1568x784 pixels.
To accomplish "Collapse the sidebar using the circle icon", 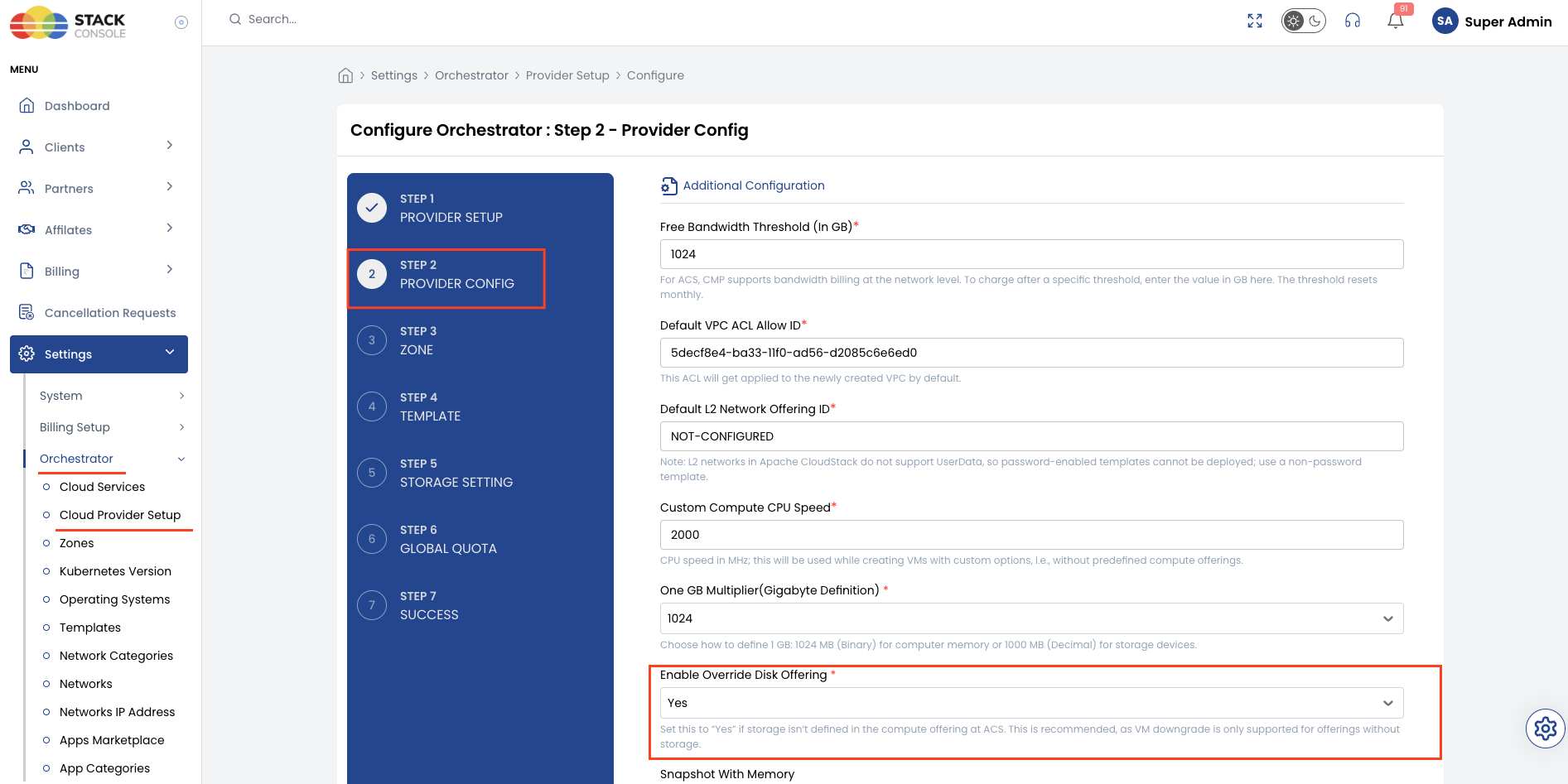I will click(181, 22).
